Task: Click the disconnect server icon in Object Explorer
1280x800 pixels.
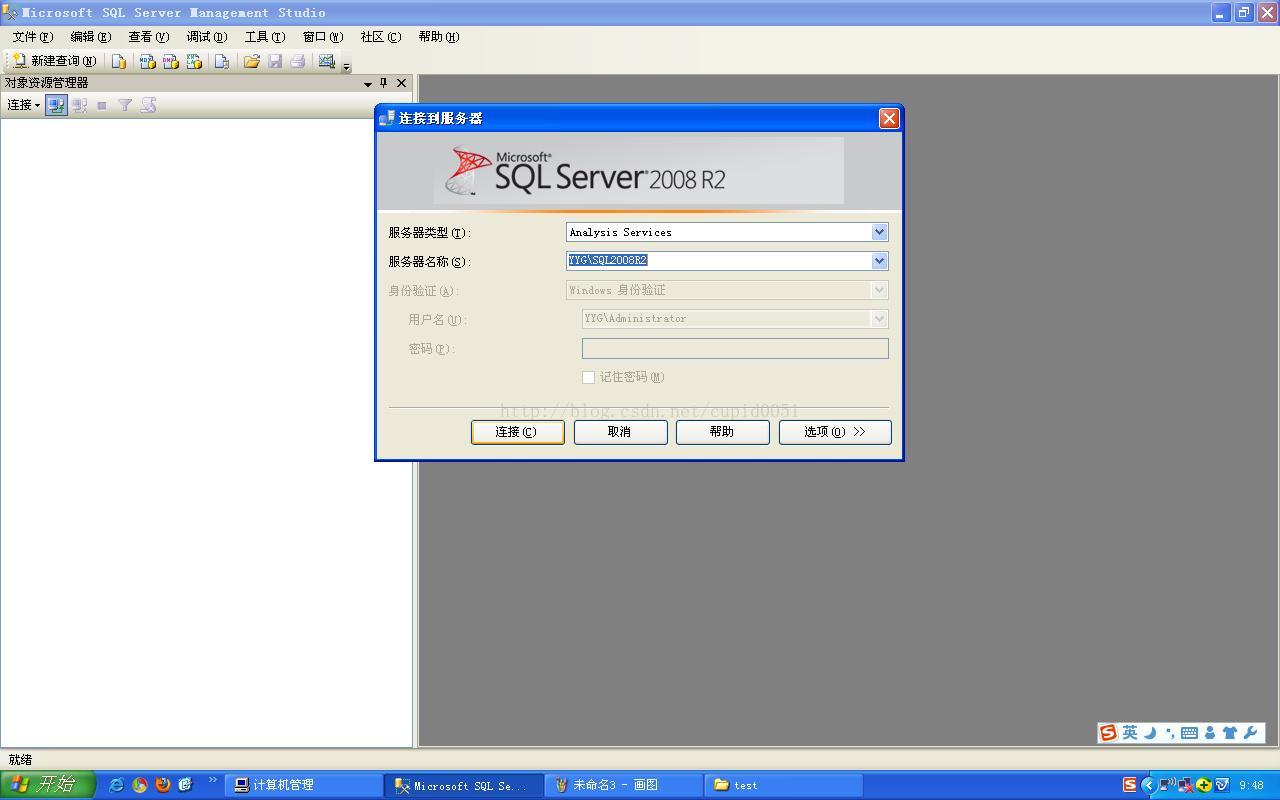Action: pos(79,105)
